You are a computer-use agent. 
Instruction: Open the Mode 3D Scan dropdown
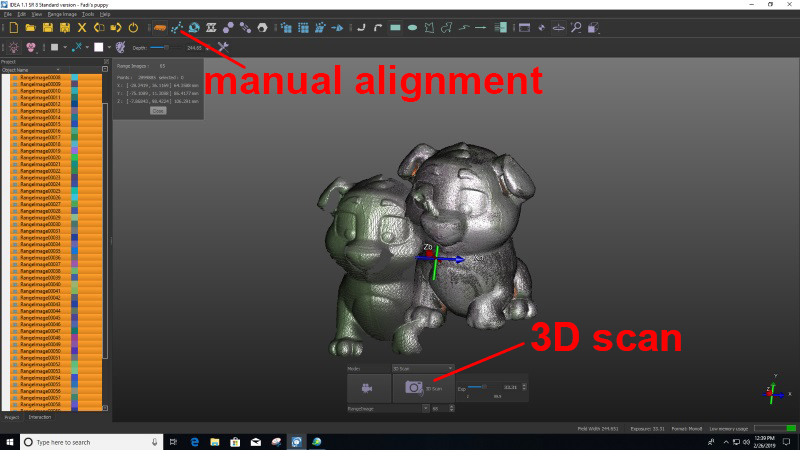click(422, 368)
